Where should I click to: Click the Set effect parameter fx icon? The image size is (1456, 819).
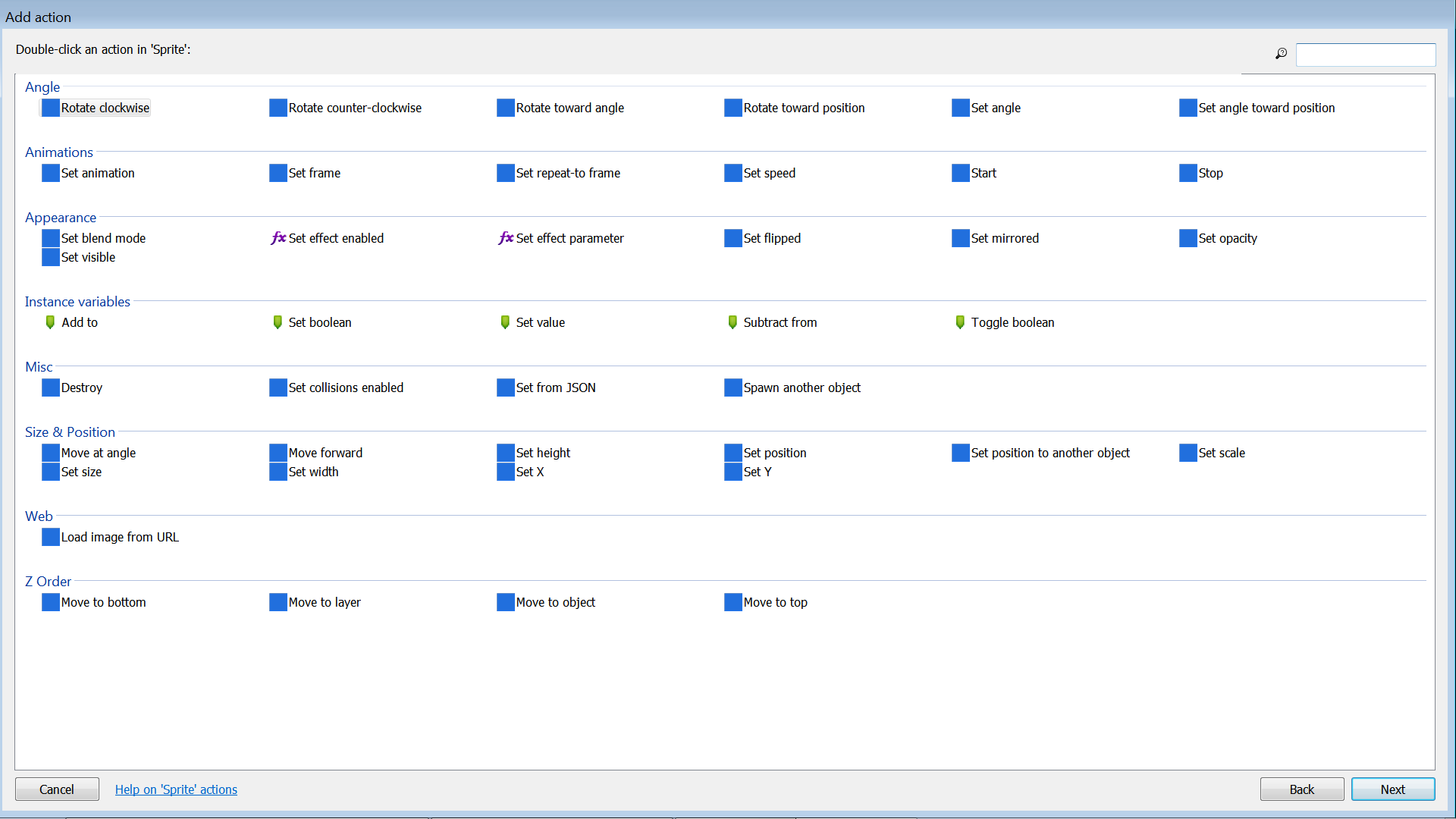tap(506, 238)
